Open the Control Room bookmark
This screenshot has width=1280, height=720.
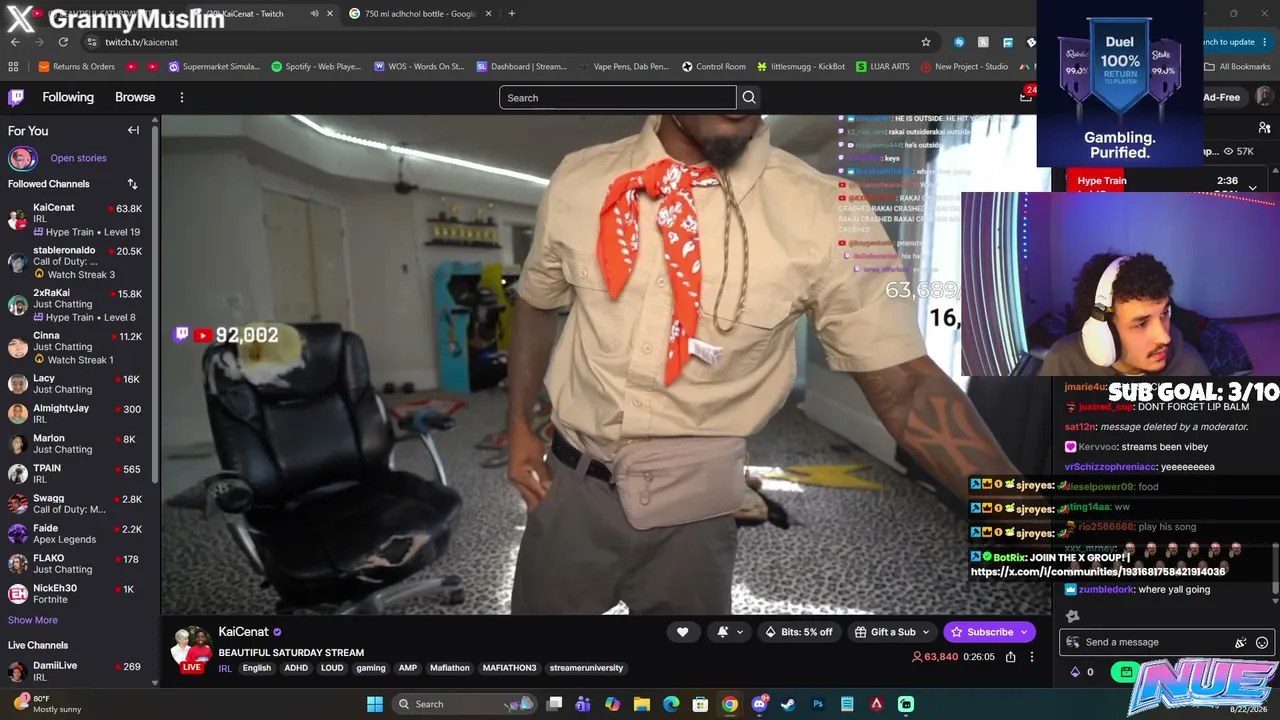pyautogui.click(x=714, y=67)
